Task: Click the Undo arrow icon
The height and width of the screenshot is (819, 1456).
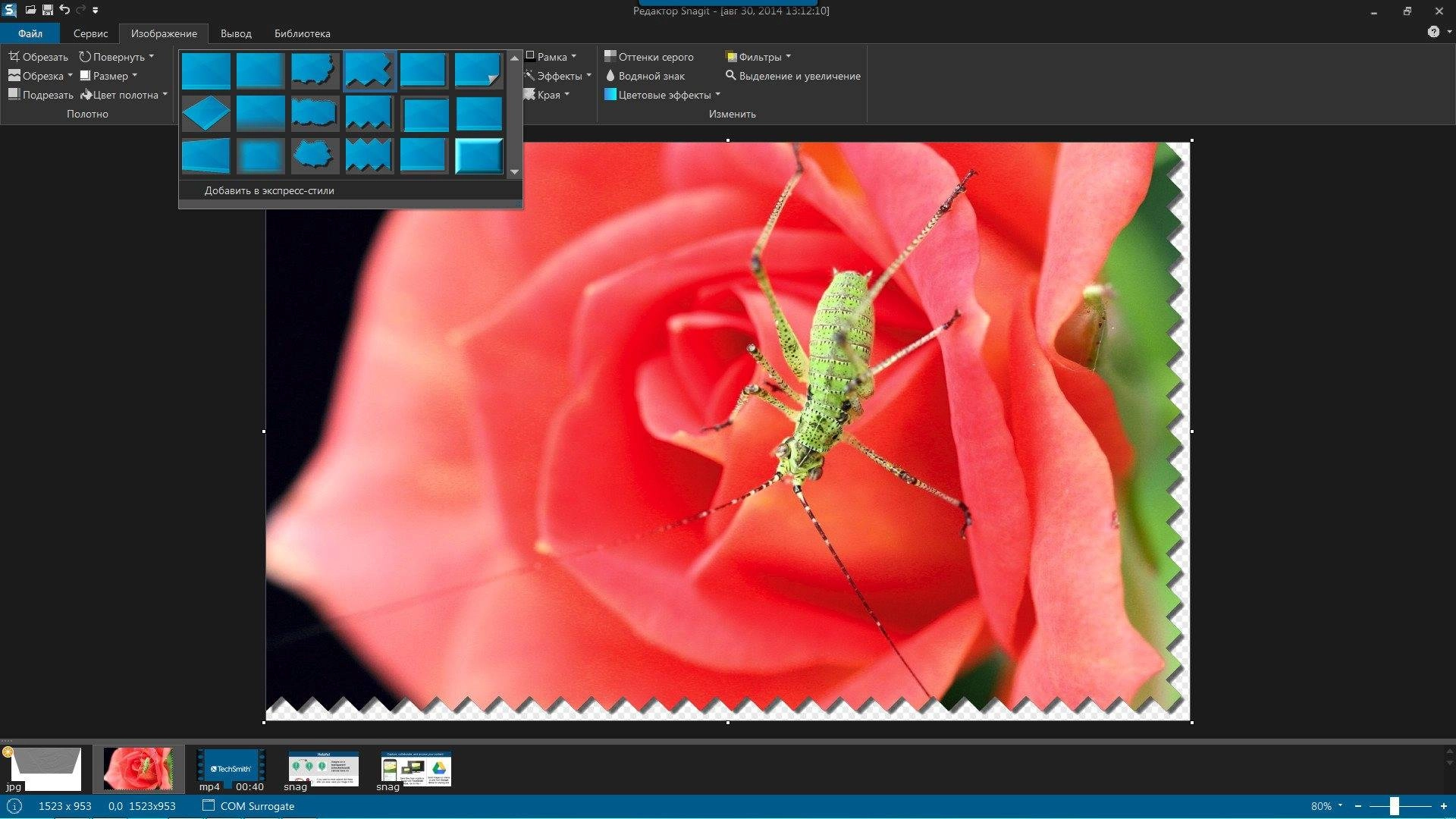Action: click(64, 11)
